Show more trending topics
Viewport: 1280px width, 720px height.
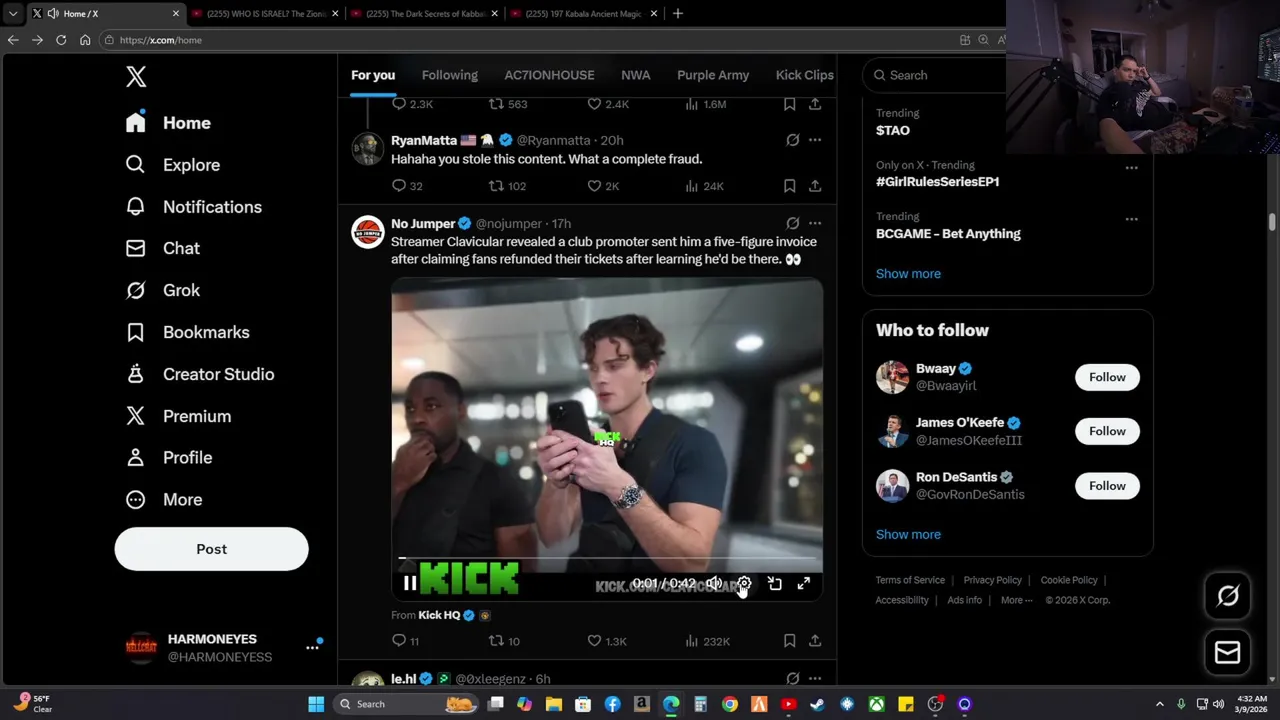[x=908, y=273]
